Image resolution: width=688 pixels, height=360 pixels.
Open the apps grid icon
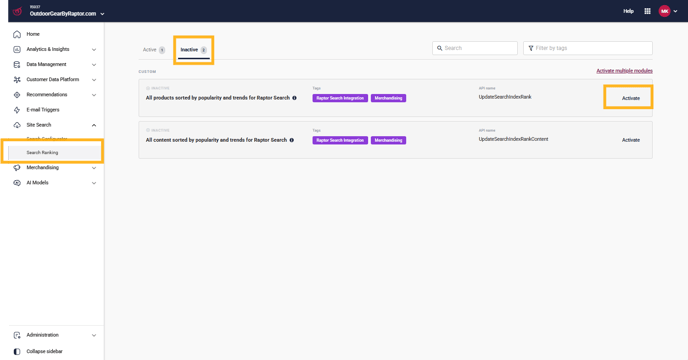click(x=647, y=11)
